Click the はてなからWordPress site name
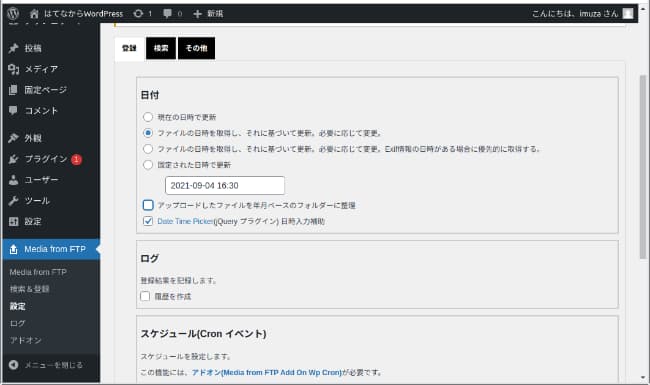Image resolution: width=650 pixels, height=385 pixels. (83, 14)
